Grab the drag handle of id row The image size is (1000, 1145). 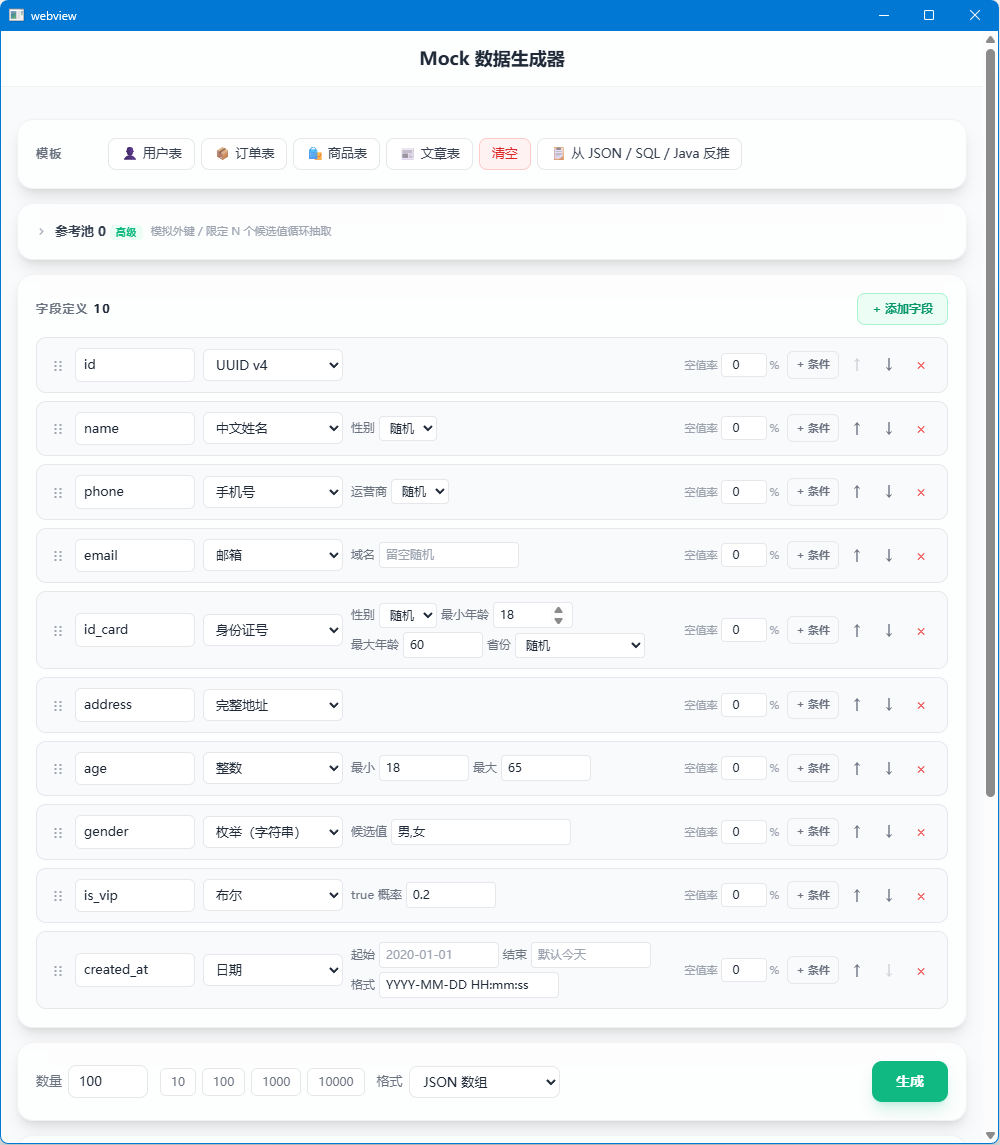pos(58,366)
